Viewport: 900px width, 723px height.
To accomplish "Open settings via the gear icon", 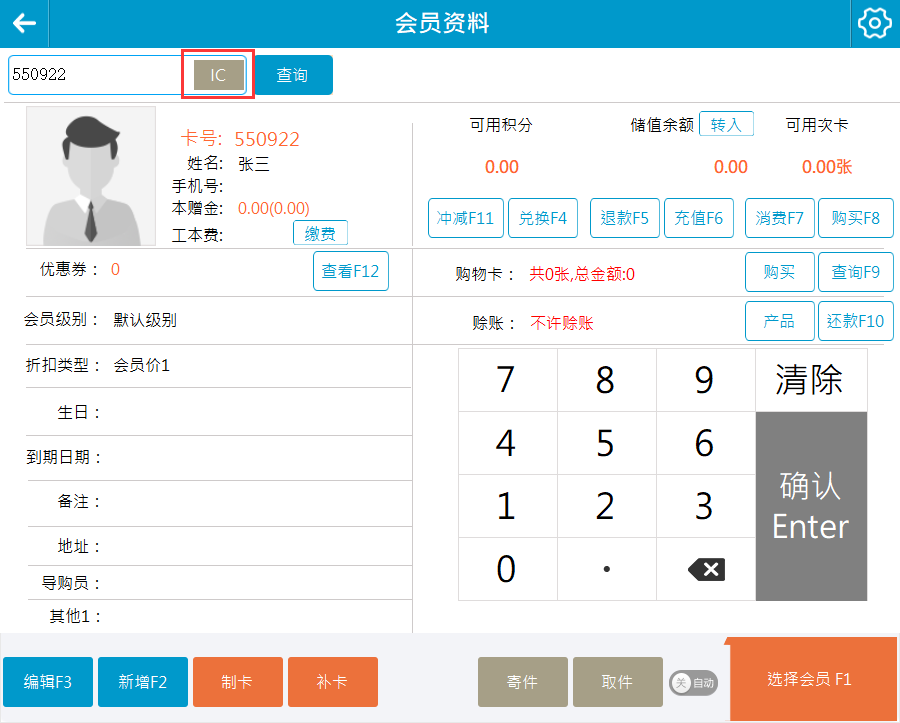I will 874,24.
